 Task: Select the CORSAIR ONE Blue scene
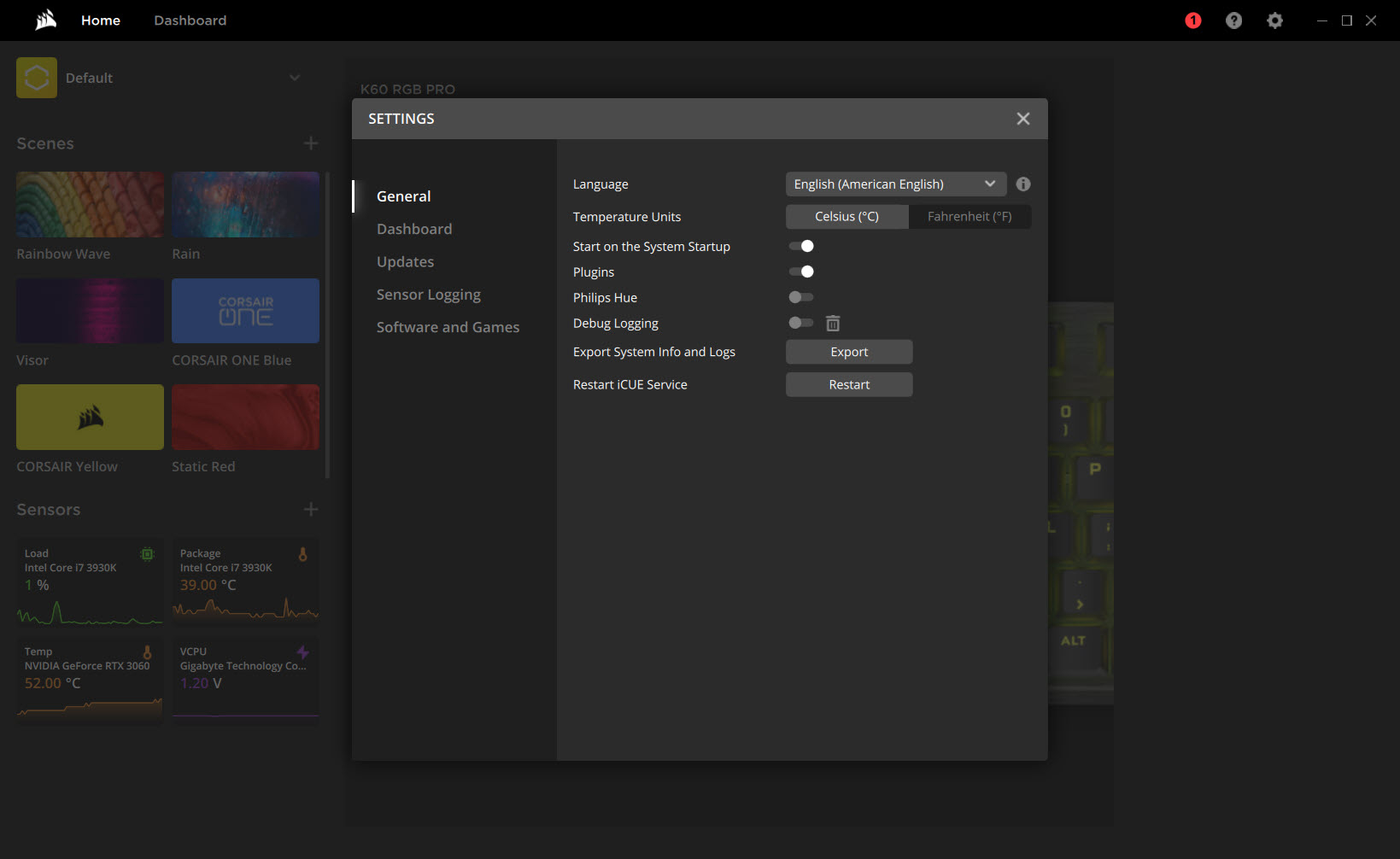coord(245,311)
